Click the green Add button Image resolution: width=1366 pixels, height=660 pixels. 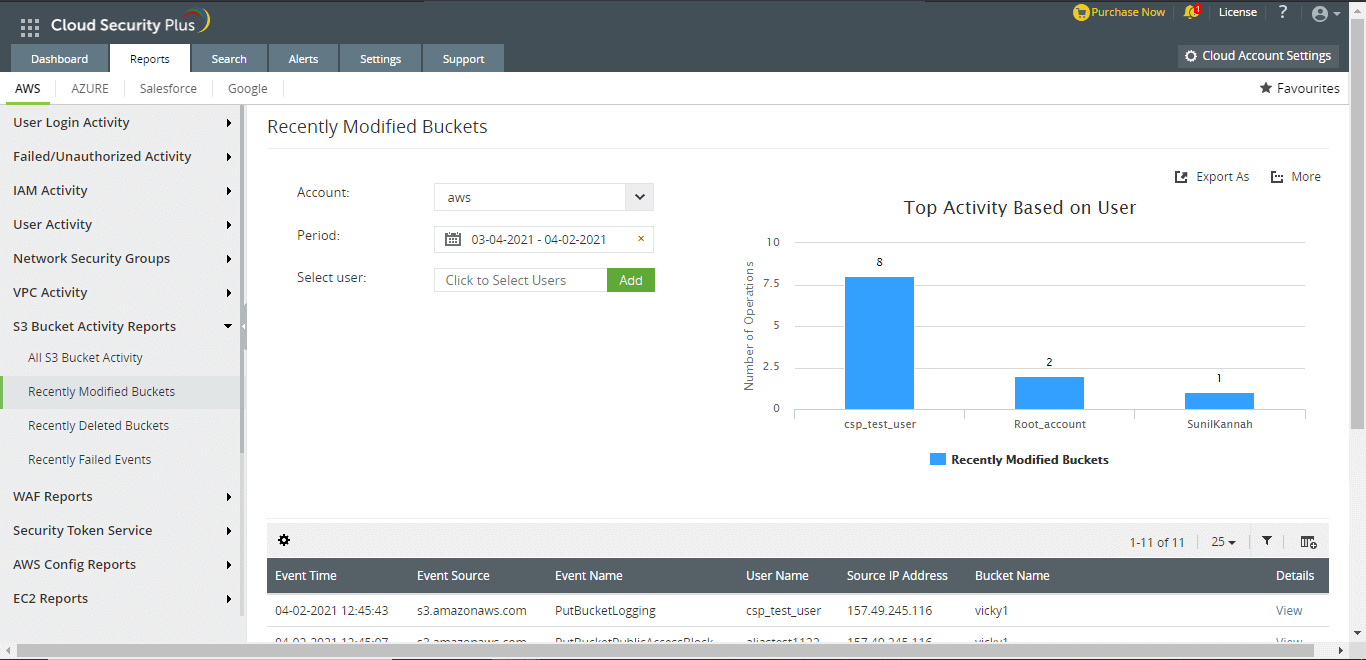click(x=631, y=280)
